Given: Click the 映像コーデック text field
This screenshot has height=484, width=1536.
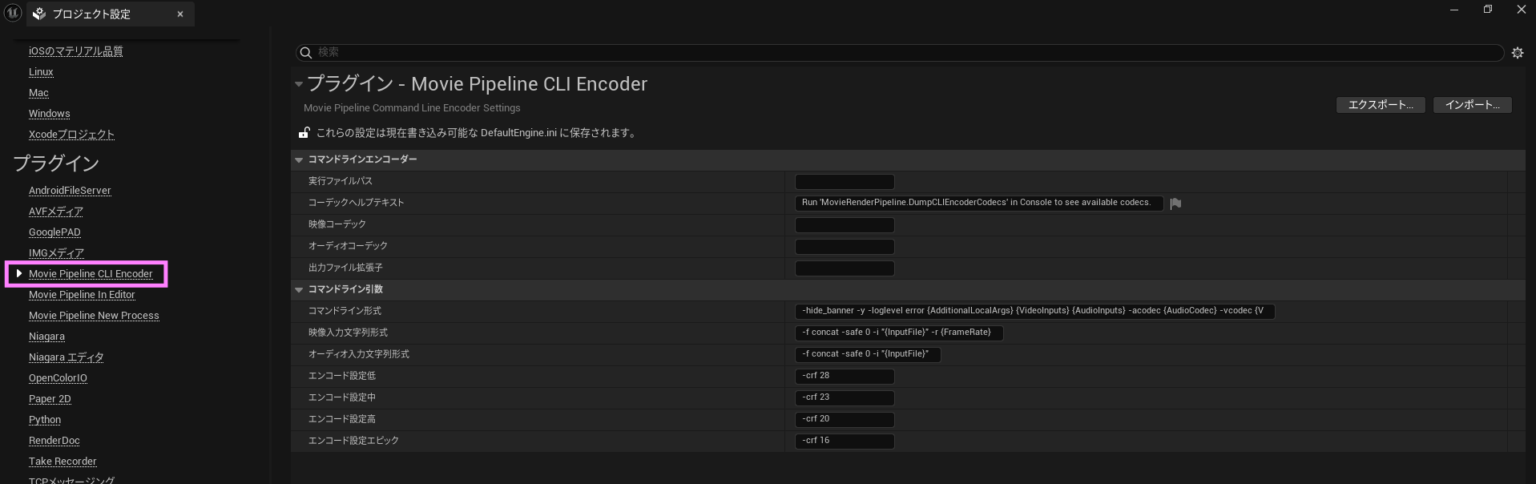Looking at the screenshot, I should click(844, 225).
